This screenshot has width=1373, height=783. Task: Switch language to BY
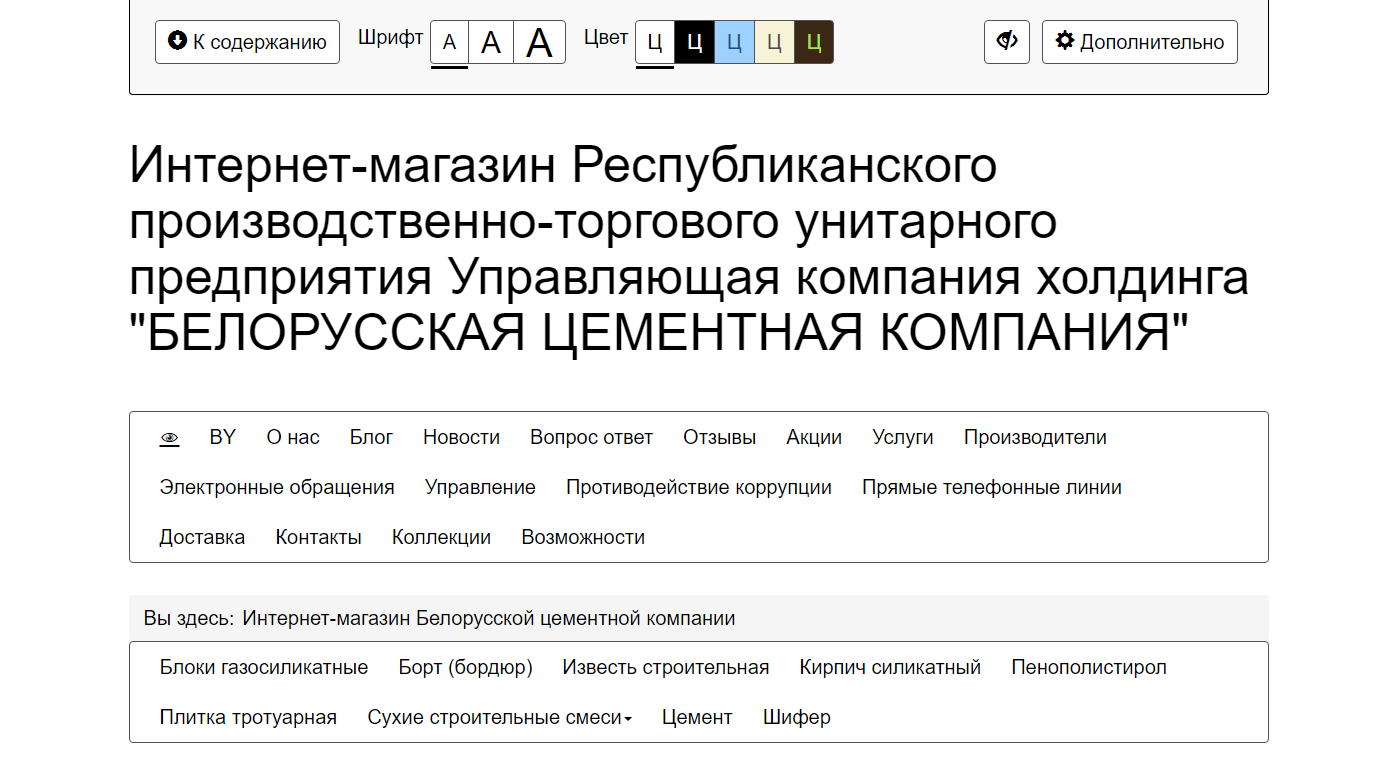[223, 437]
